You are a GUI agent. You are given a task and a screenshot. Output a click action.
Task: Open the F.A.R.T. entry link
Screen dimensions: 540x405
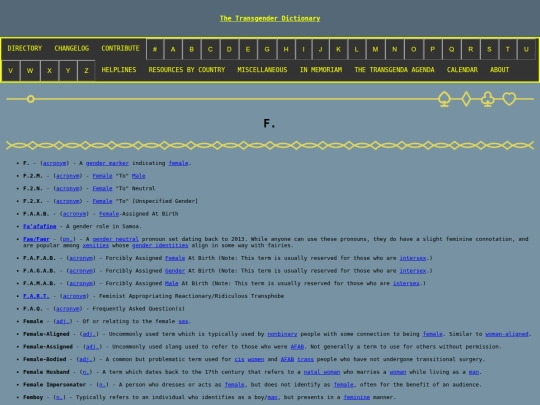[x=36, y=296]
